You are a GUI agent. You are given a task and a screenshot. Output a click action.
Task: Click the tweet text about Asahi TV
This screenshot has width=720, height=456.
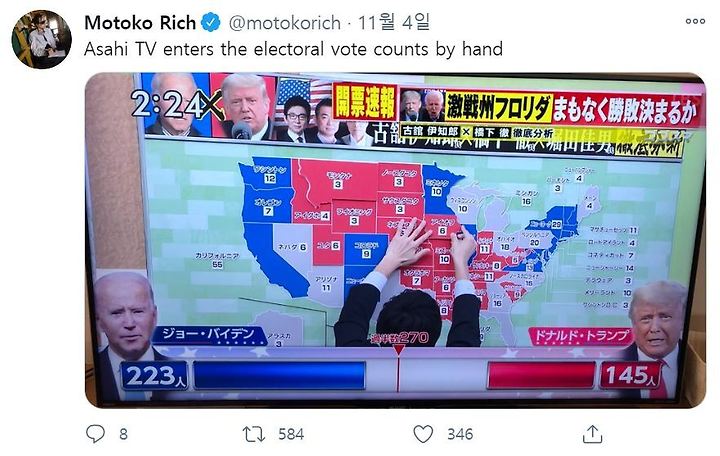point(293,49)
